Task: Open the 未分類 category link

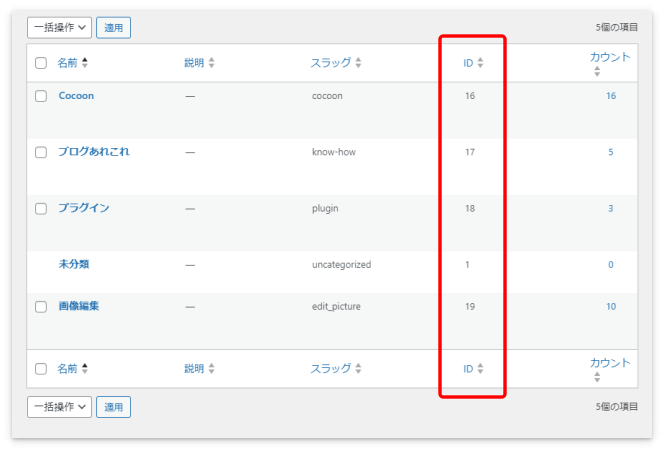Action: [74, 264]
